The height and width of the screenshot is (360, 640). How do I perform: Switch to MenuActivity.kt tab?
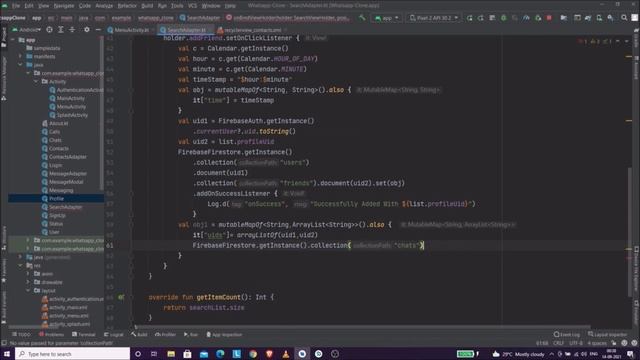pyautogui.click(x=131, y=30)
